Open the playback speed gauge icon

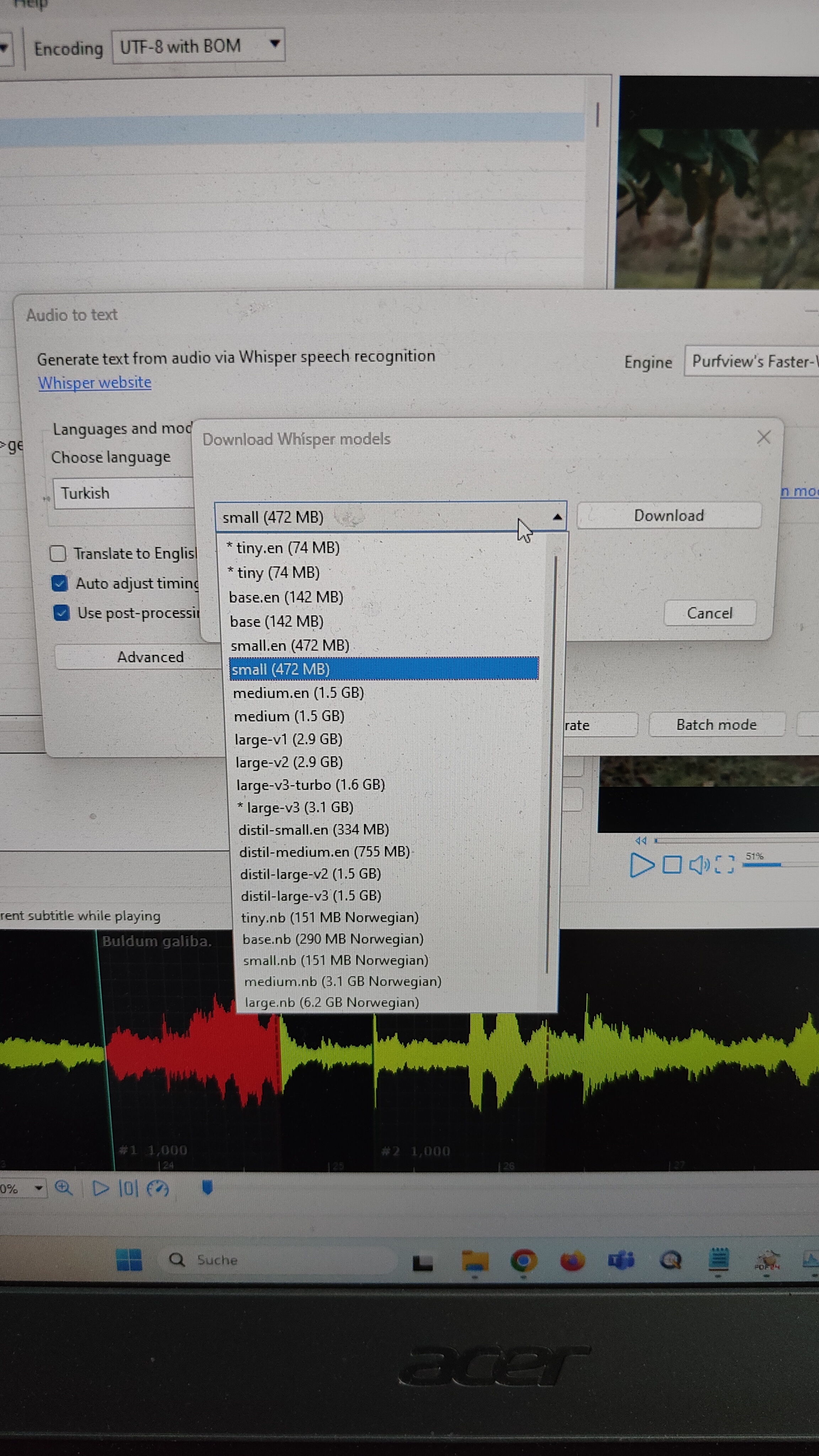point(158,1188)
